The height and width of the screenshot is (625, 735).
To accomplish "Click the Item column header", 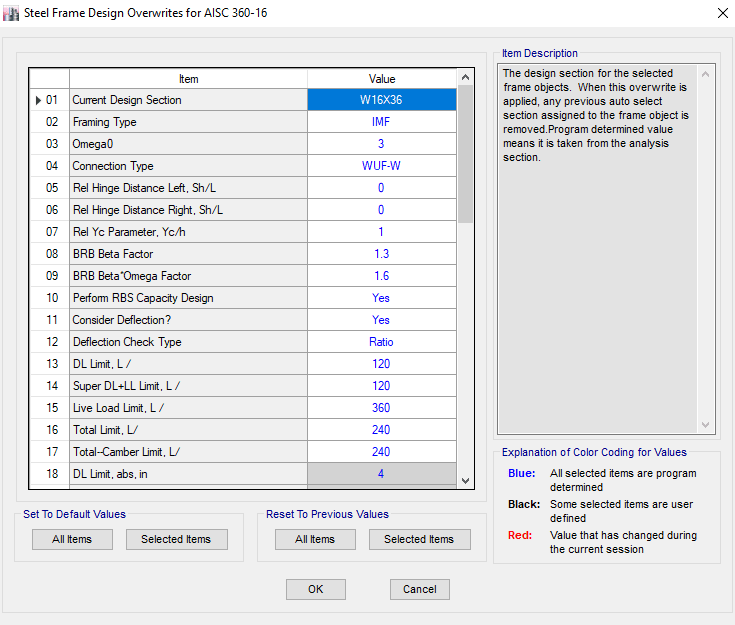I will (x=188, y=79).
